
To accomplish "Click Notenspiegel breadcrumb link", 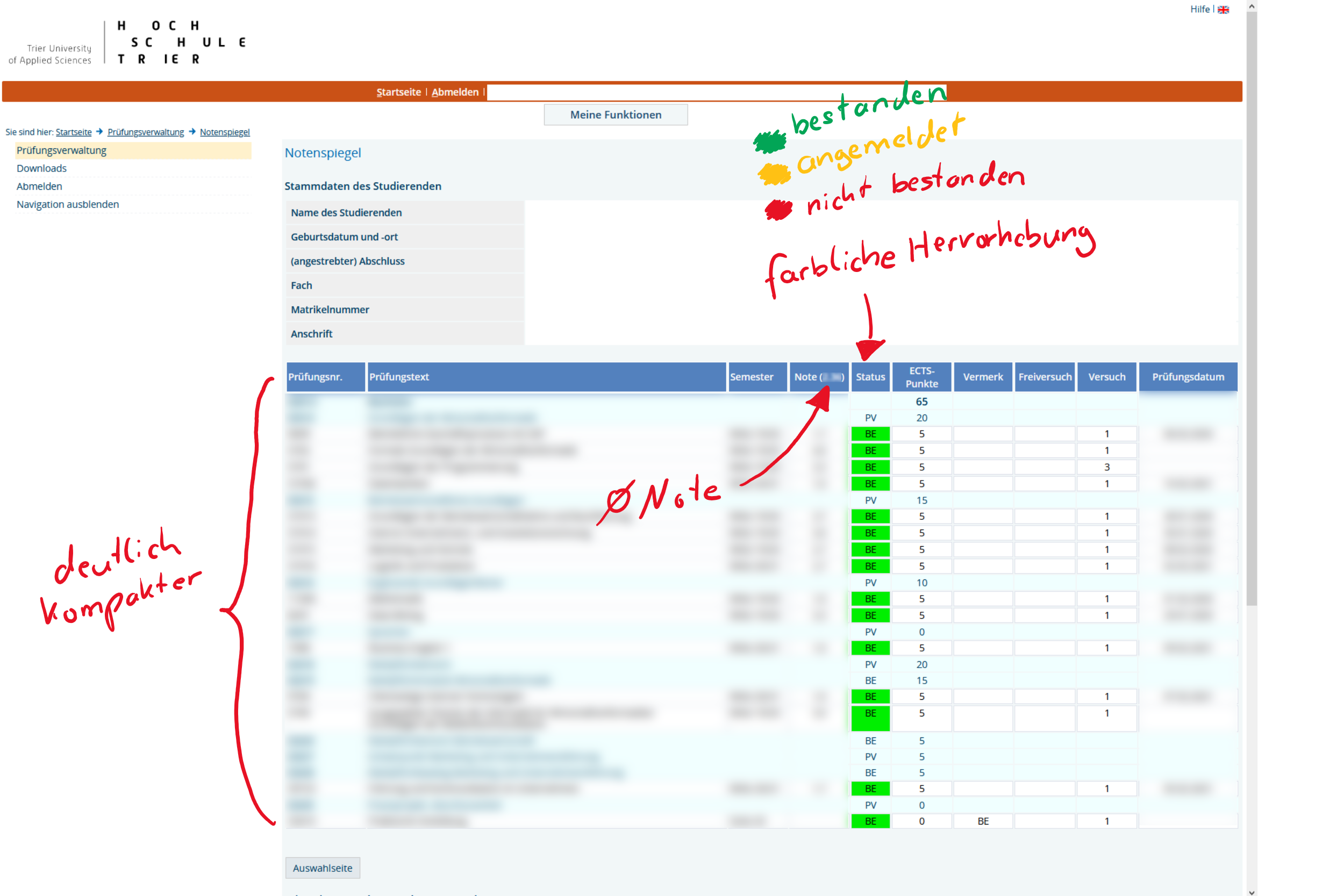I will coord(225,132).
